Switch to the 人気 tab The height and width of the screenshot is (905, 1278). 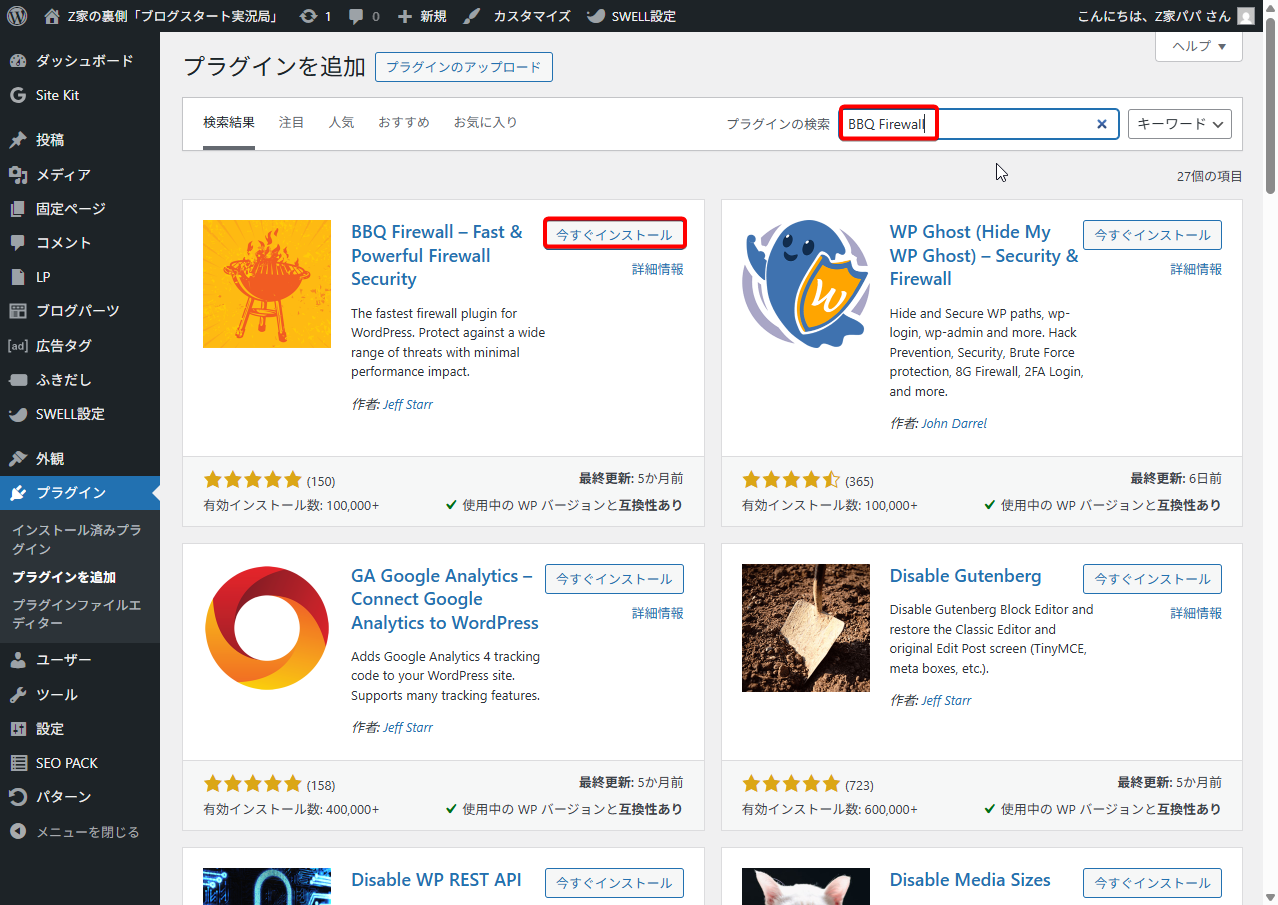[x=342, y=123]
